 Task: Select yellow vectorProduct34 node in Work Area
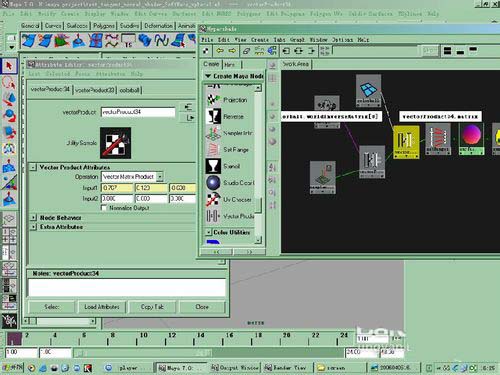coord(406,142)
